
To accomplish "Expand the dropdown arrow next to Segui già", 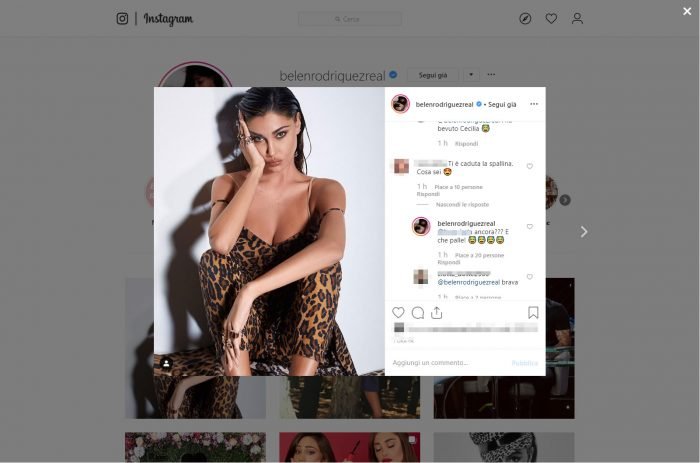I will 471,75.
